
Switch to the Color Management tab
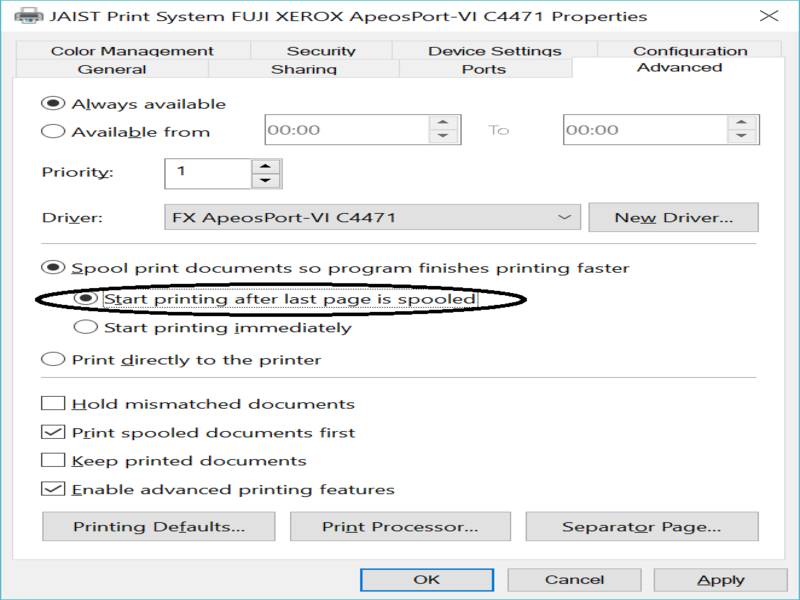tap(132, 51)
